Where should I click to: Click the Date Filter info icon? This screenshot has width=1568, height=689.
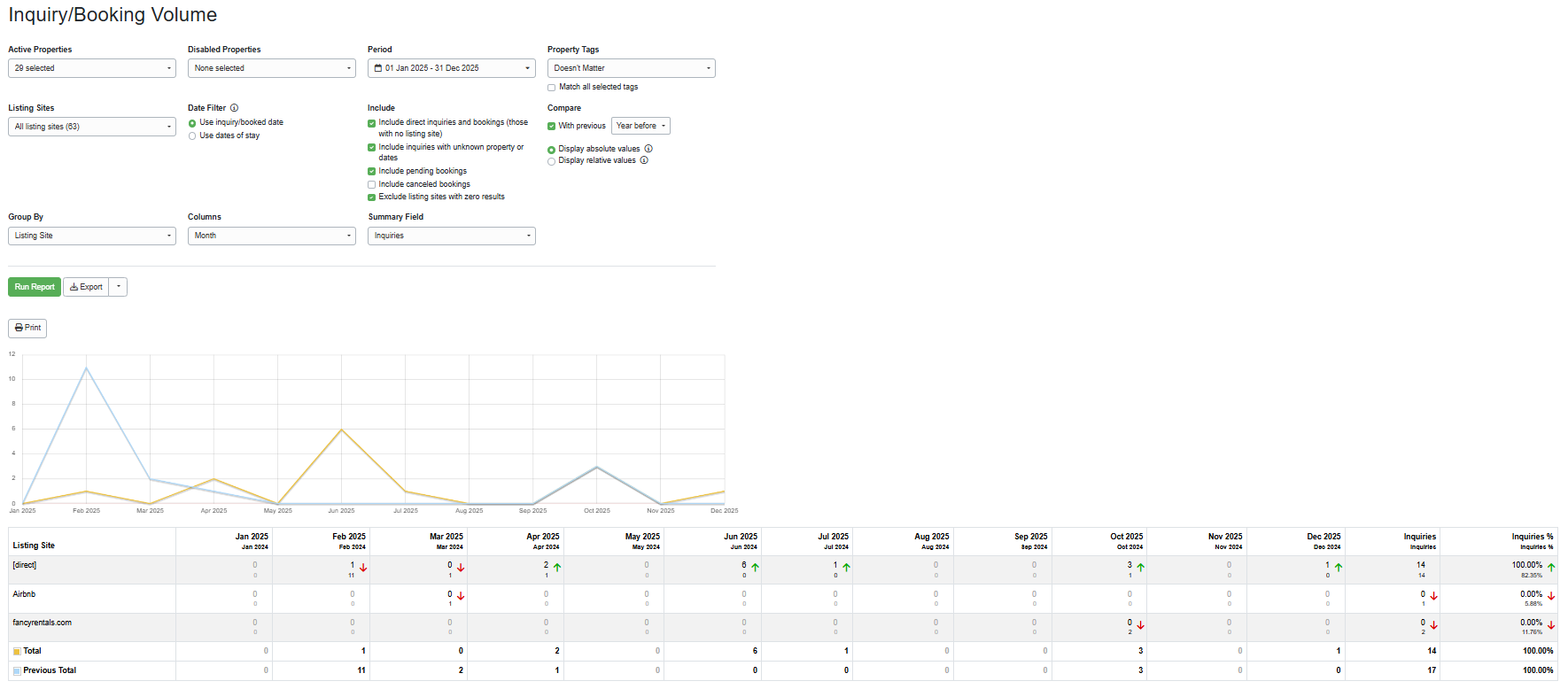click(x=234, y=108)
